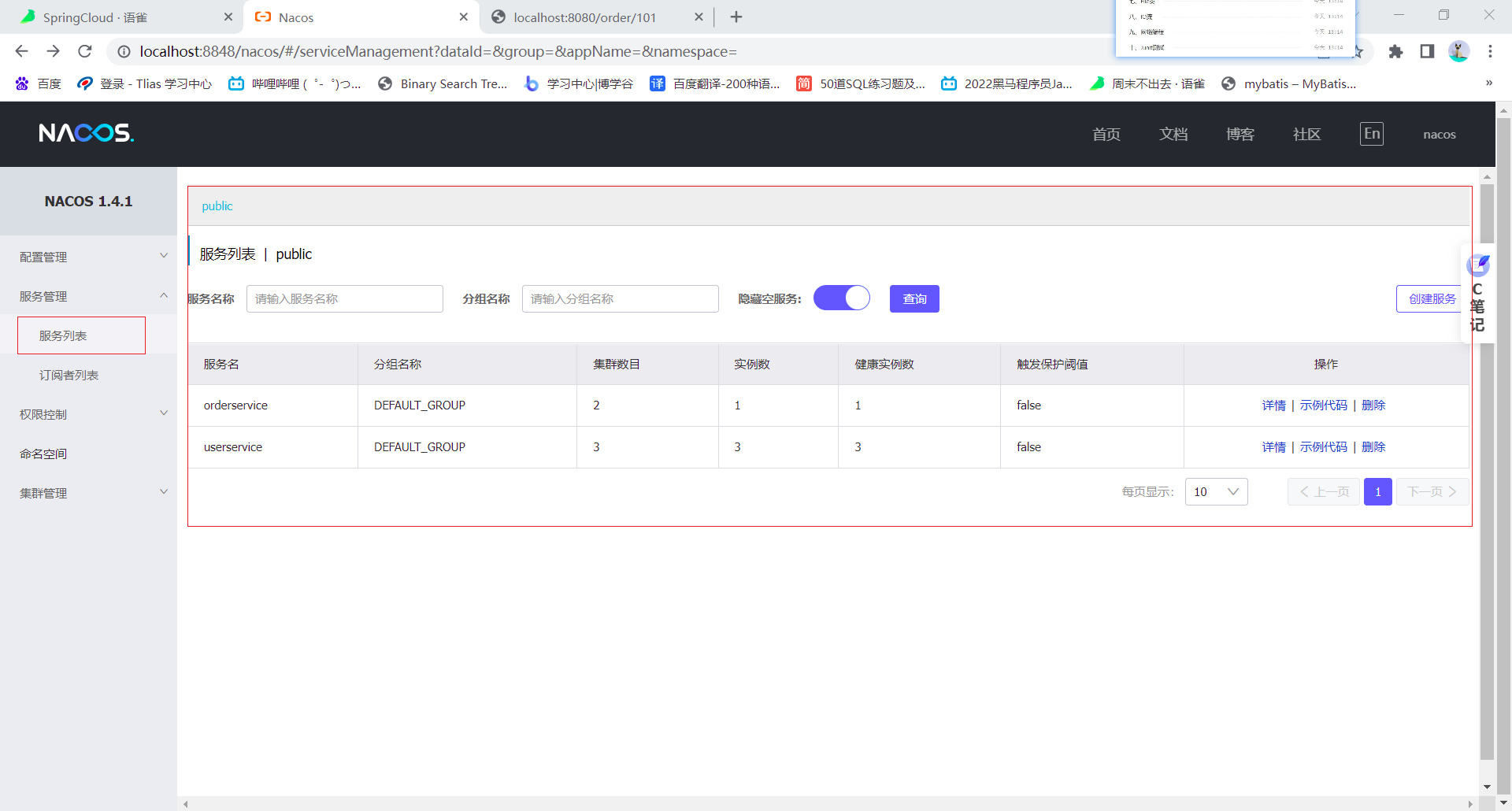Close the SpringCloud 语雀 tab

click(228, 17)
